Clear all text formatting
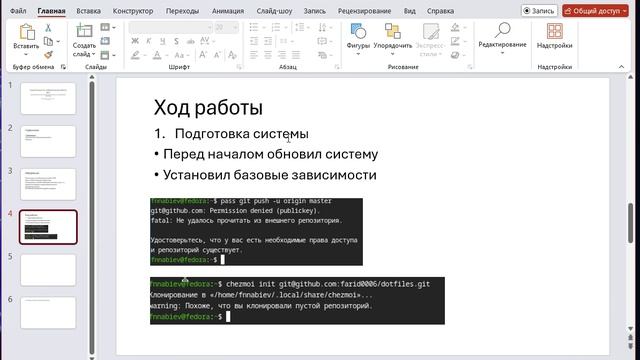Viewport: 640px width, 360px height. coord(232,55)
